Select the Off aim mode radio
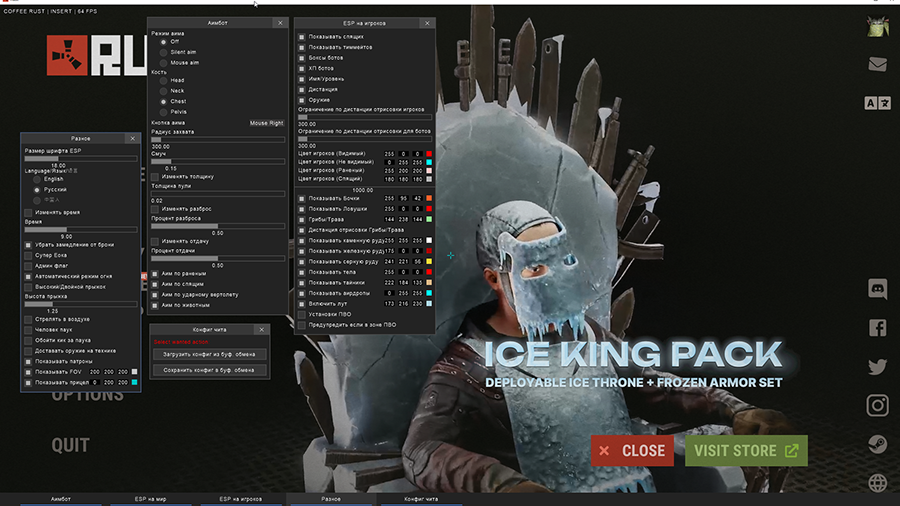 [x=164, y=42]
